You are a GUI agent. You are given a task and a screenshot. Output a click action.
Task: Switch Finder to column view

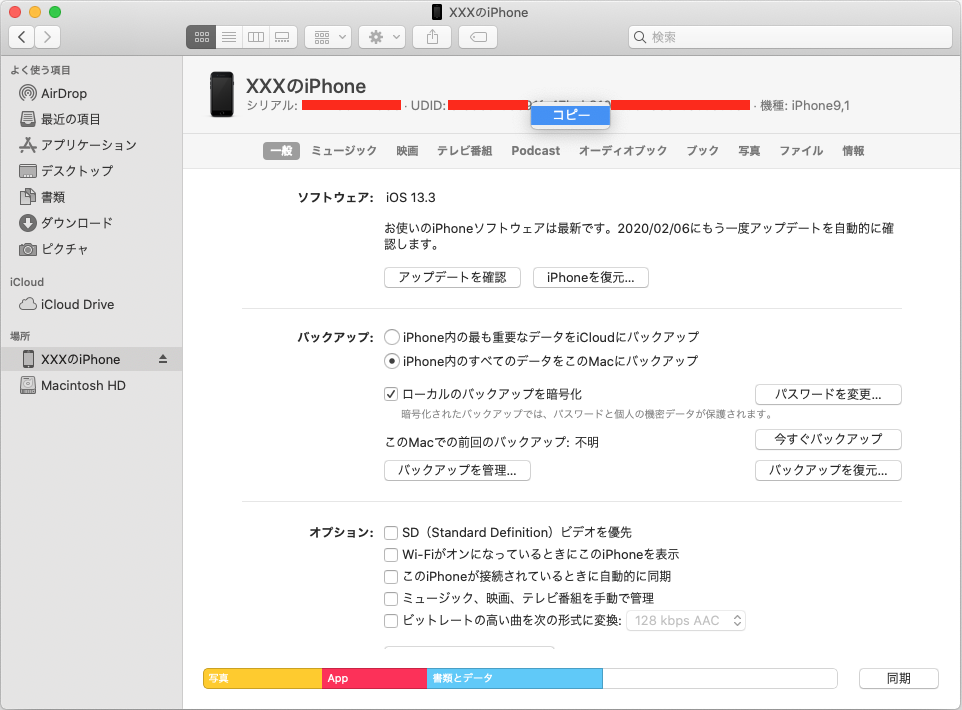(255, 36)
